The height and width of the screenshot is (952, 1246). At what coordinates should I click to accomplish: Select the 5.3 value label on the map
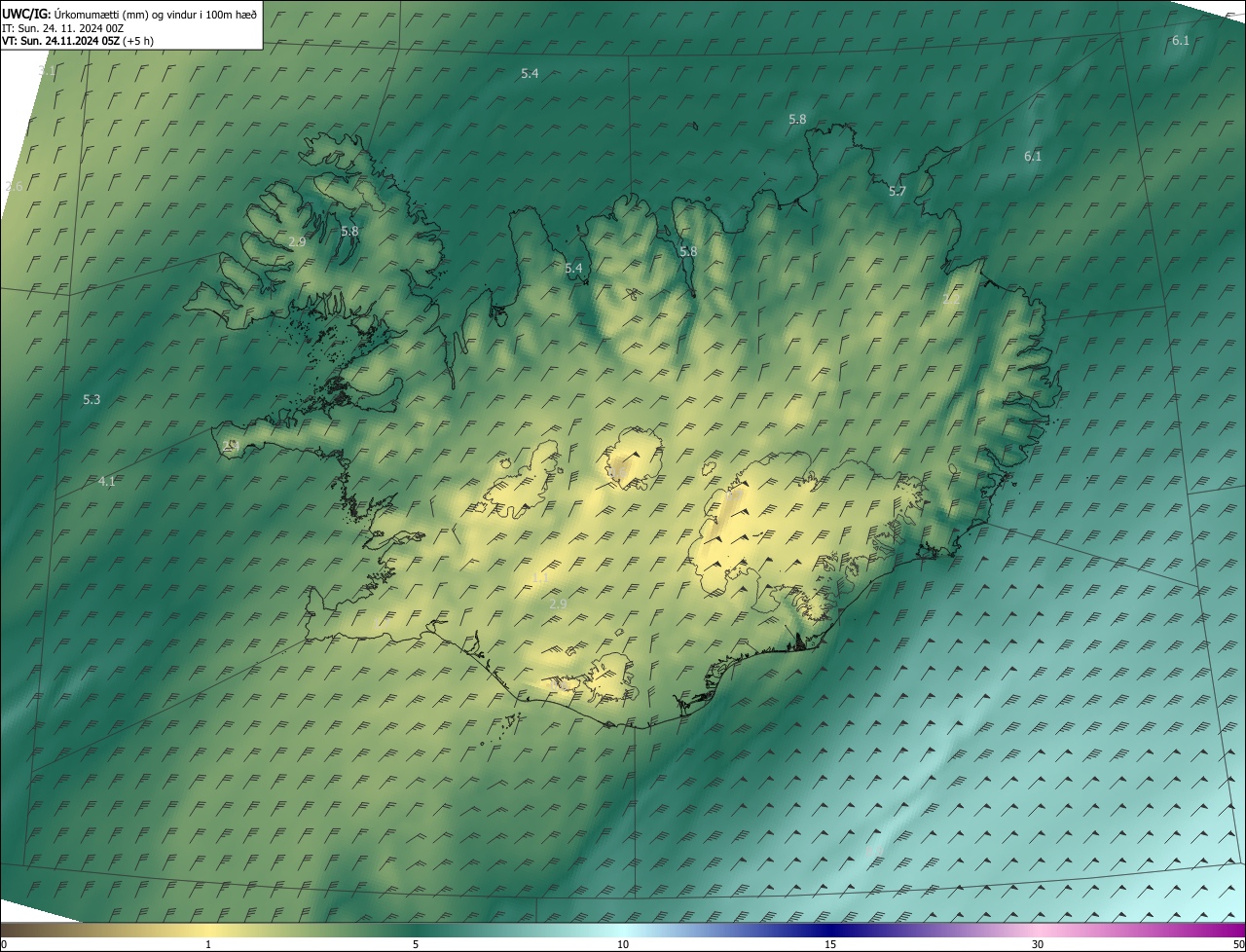[92, 400]
